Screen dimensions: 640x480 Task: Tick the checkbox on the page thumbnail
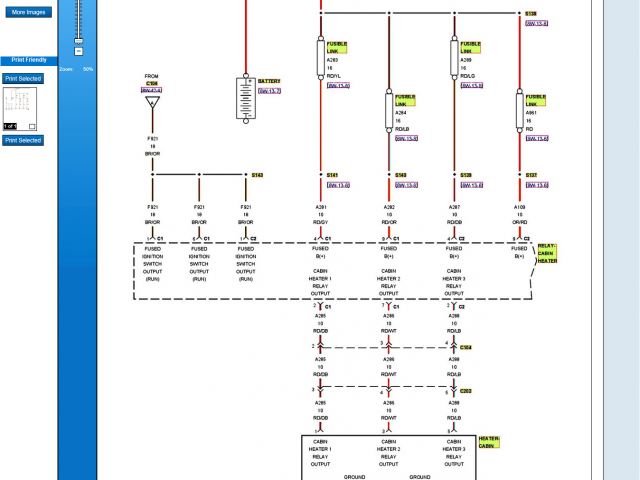[32, 126]
